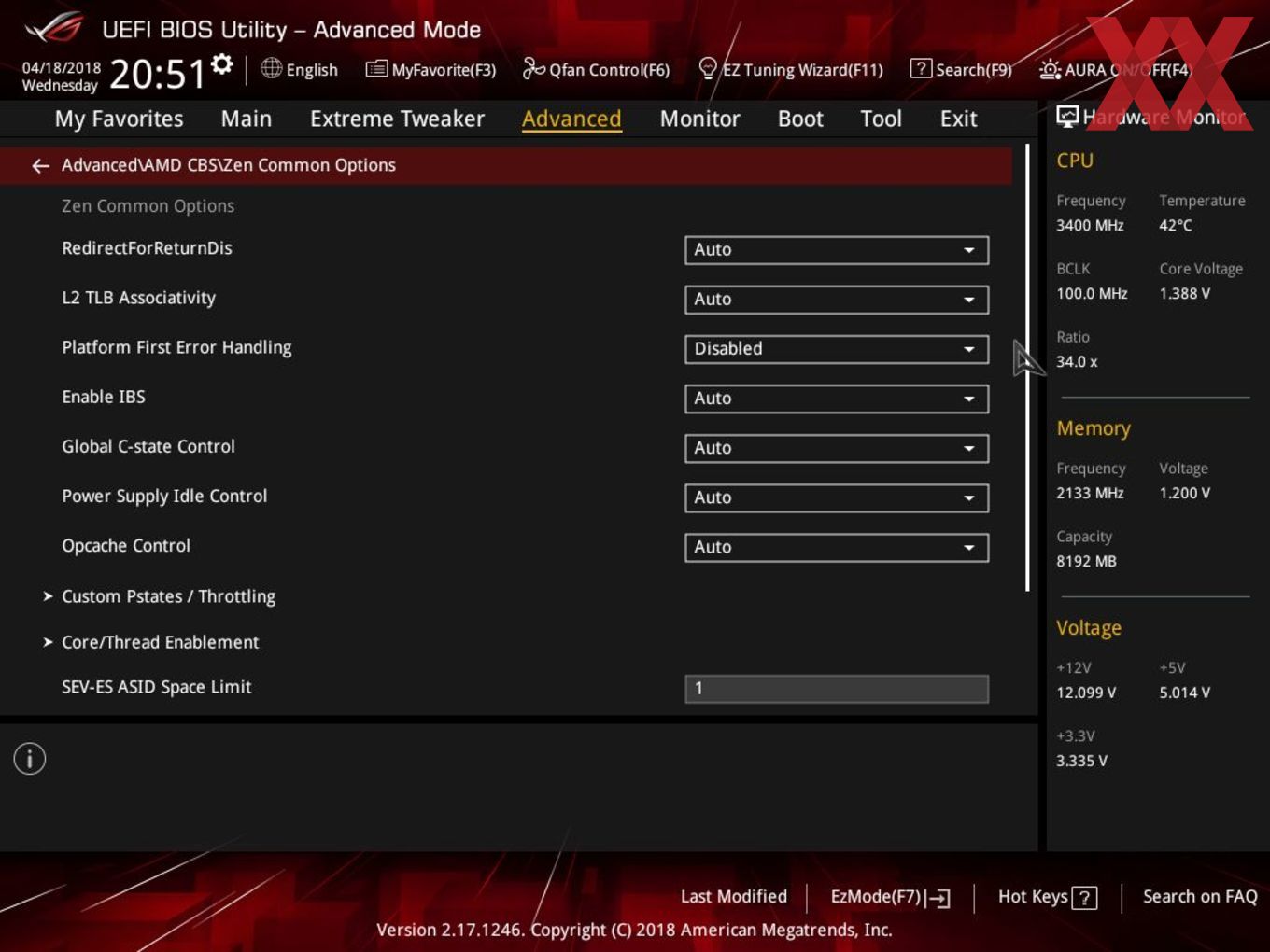Click the Hot Keys question mark icon
1270x952 pixels.
click(x=1084, y=898)
